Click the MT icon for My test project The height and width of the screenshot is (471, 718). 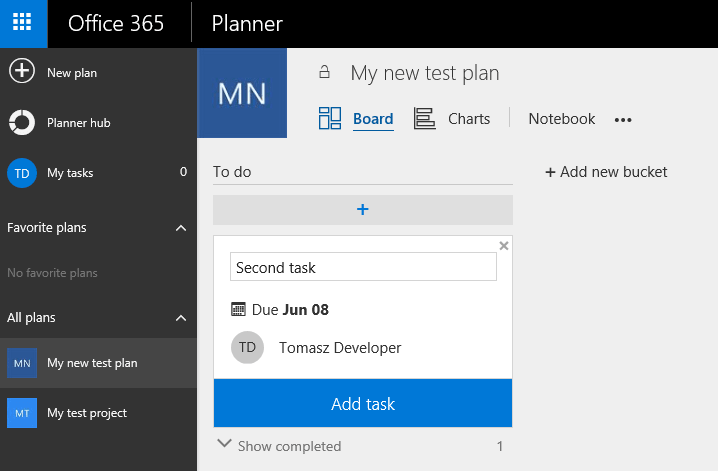click(22, 413)
